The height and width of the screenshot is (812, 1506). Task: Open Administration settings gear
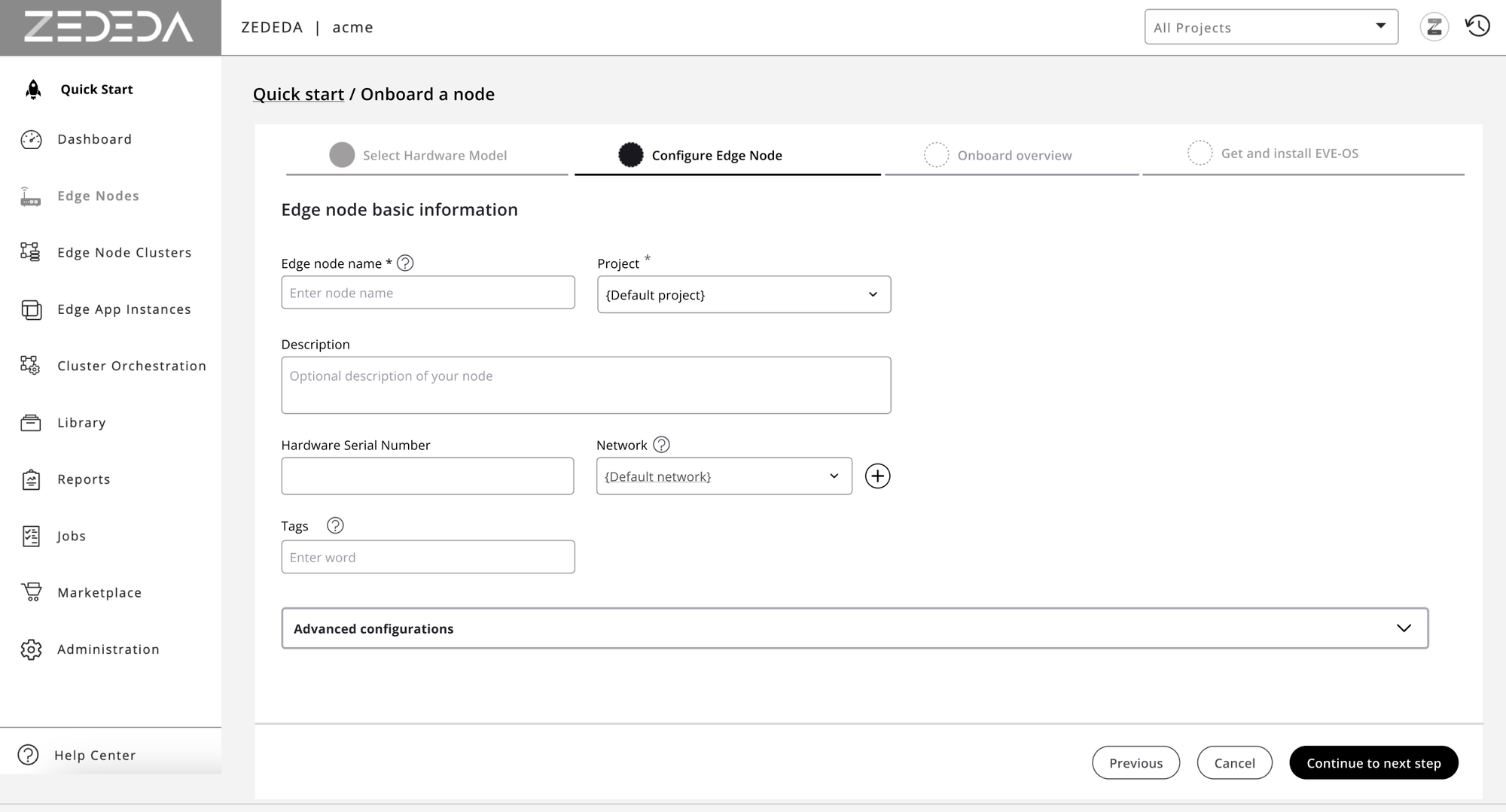(x=31, y=649)
